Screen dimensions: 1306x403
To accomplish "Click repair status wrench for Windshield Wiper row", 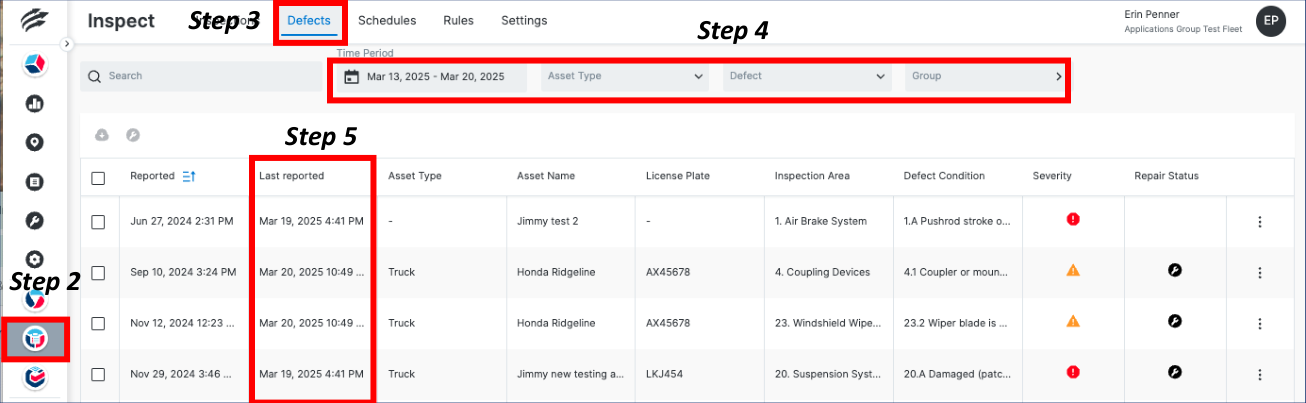I will 1175,321.
